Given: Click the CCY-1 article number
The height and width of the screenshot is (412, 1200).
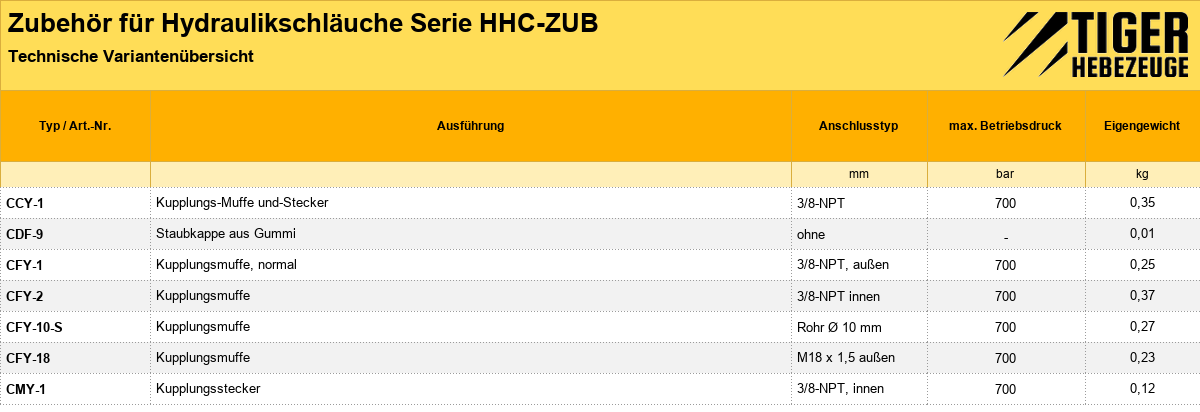Looking at the screenshot, I should (x=25, y=203).
